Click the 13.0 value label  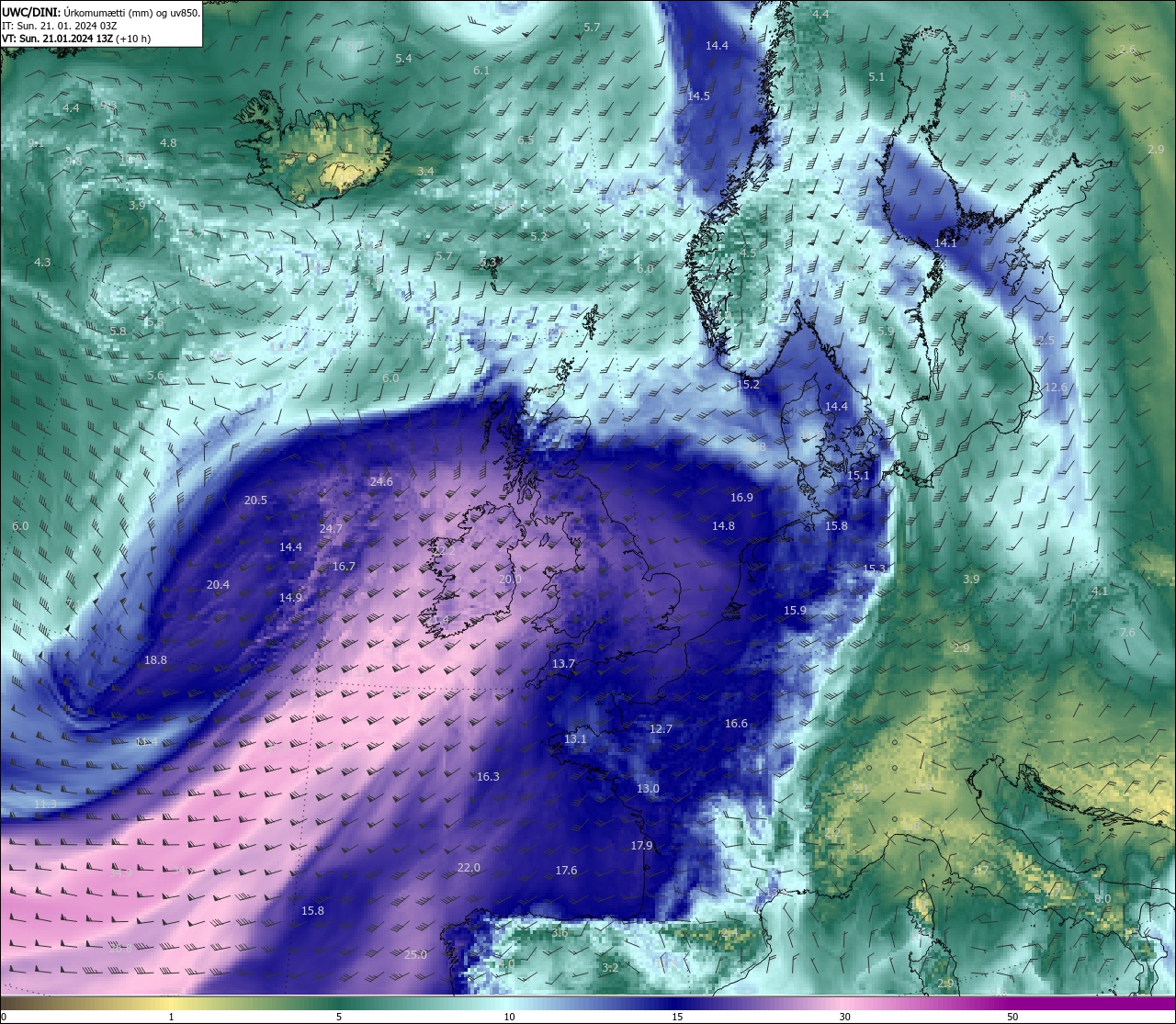tap(648, 789)
